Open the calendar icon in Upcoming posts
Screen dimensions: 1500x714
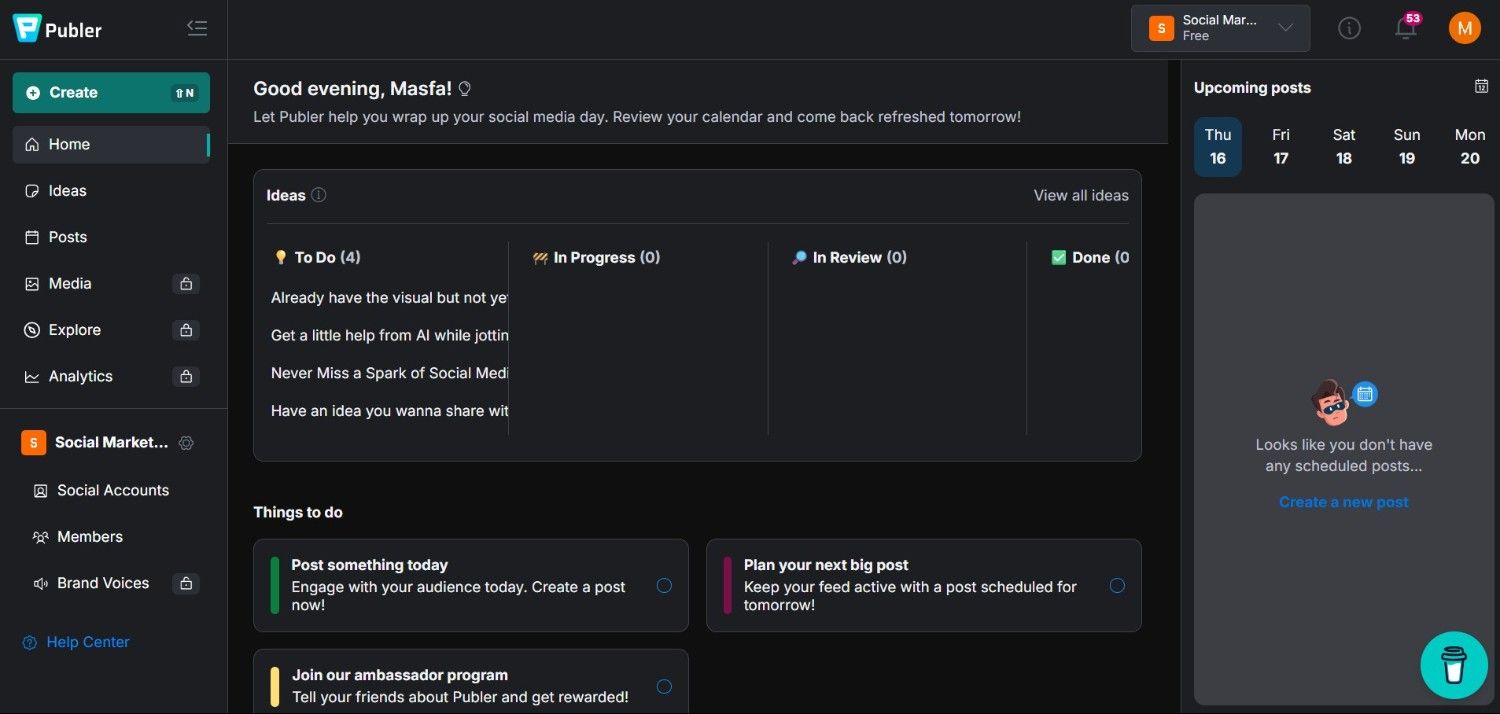(1481, 87)
